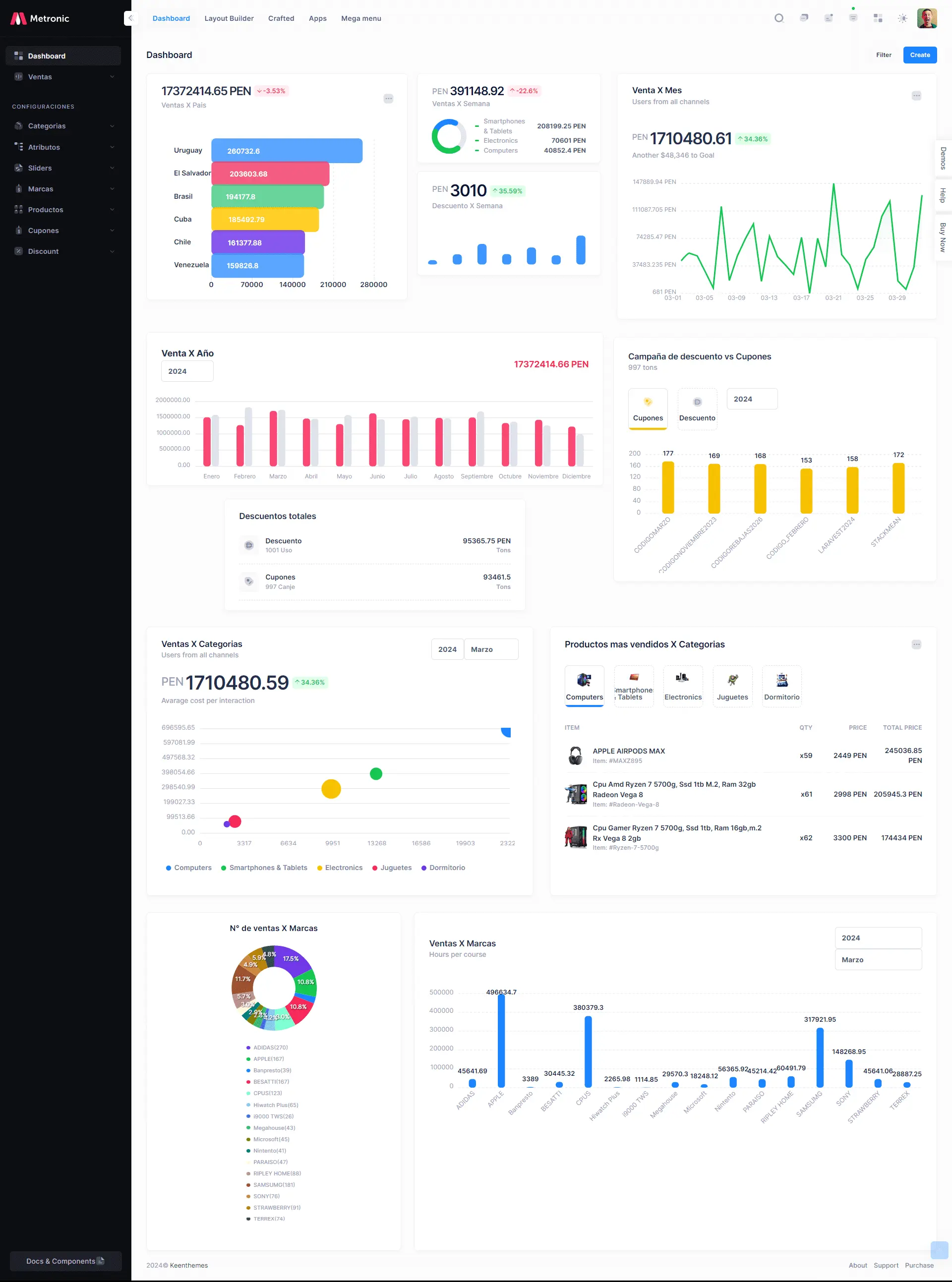Viewport: 952px width, 1282px height.
Task: Click the search magnifier icon in header
Action: point(779,18)
